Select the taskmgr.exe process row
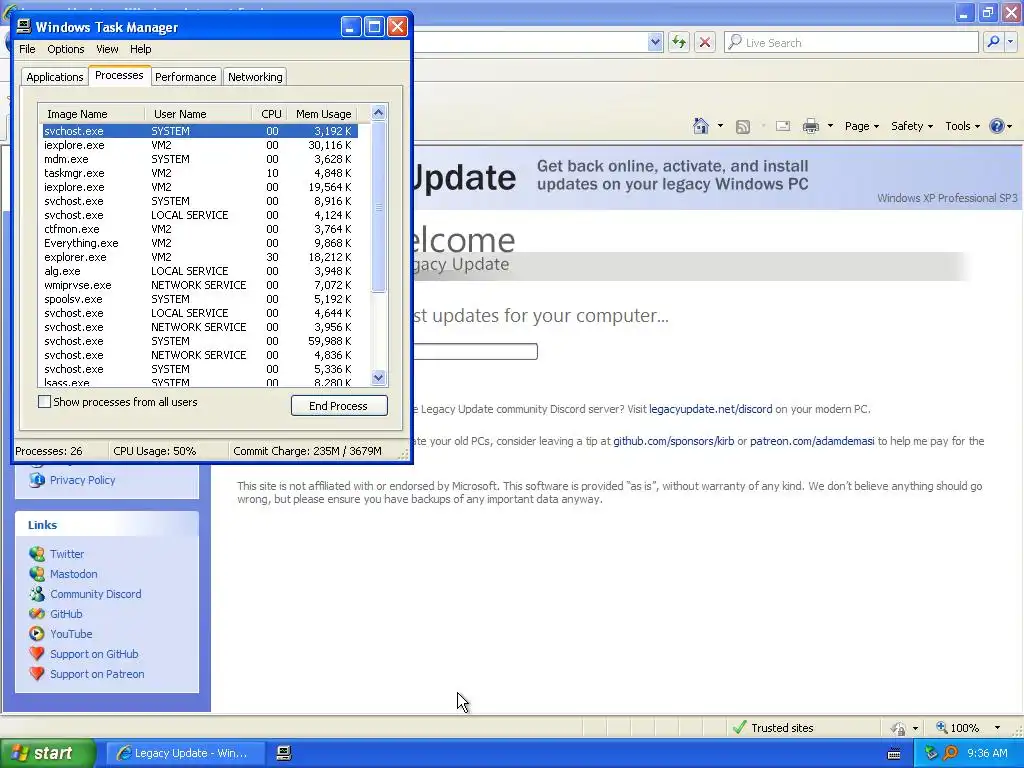 click(200, 173)
